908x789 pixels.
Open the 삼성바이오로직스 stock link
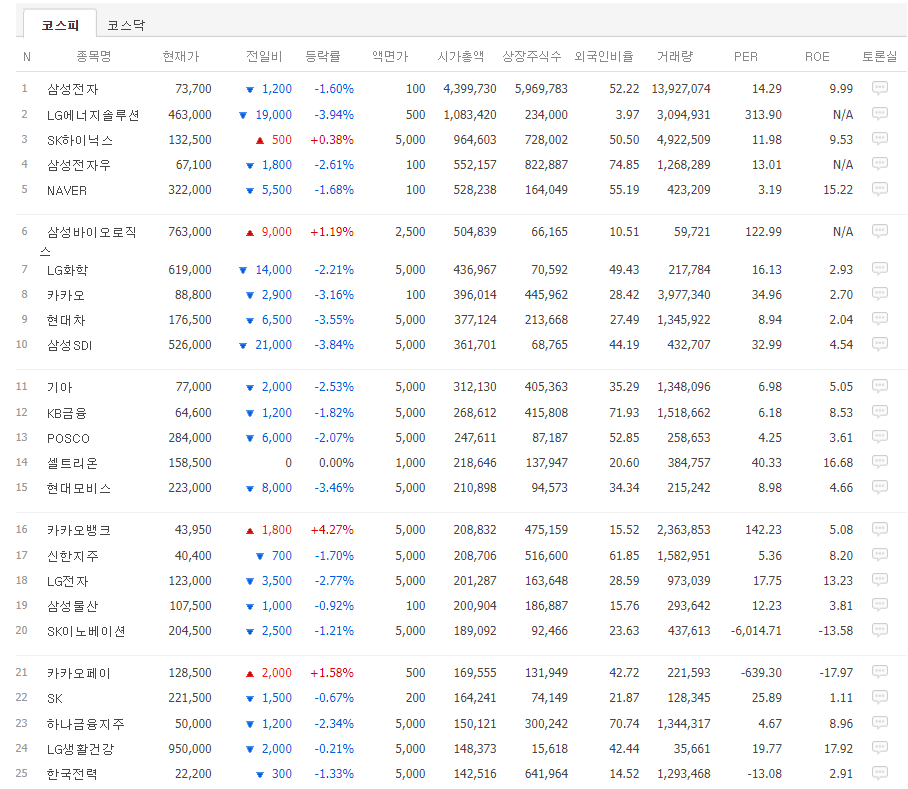pos(88,241)
